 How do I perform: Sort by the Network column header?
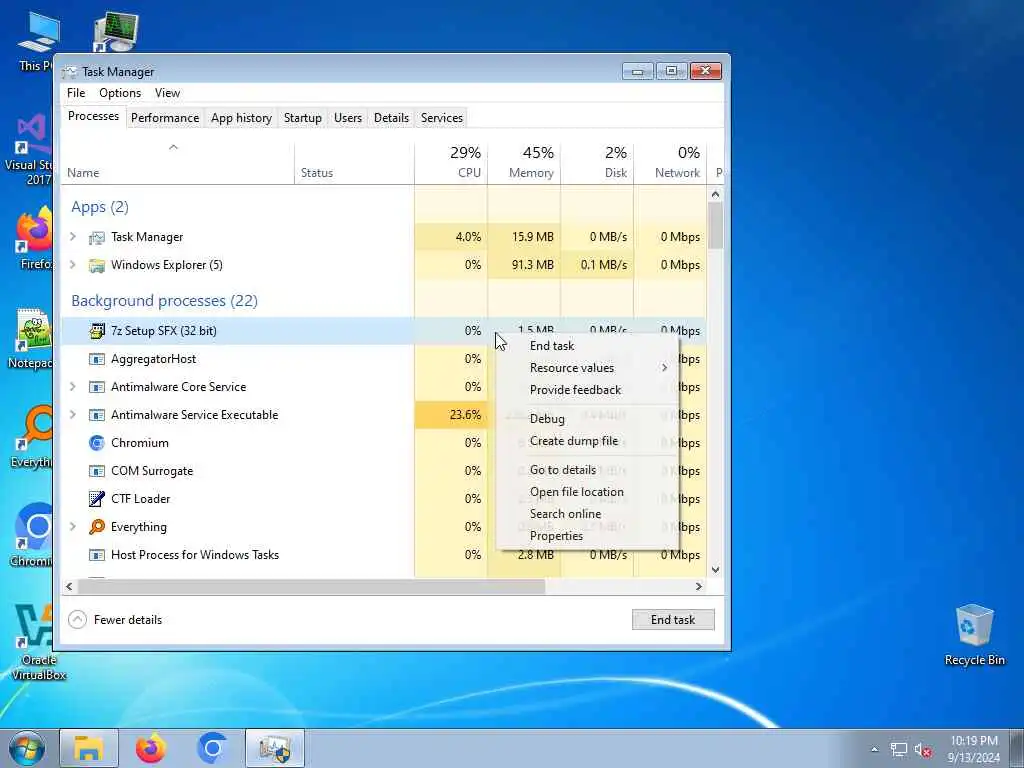(671, 162)
